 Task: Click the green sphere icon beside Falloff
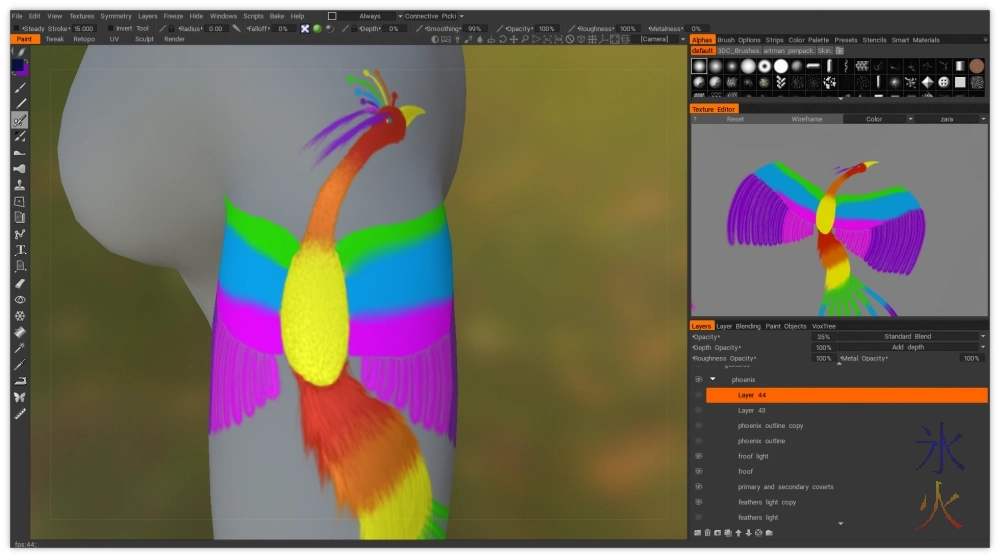[317, 29]
